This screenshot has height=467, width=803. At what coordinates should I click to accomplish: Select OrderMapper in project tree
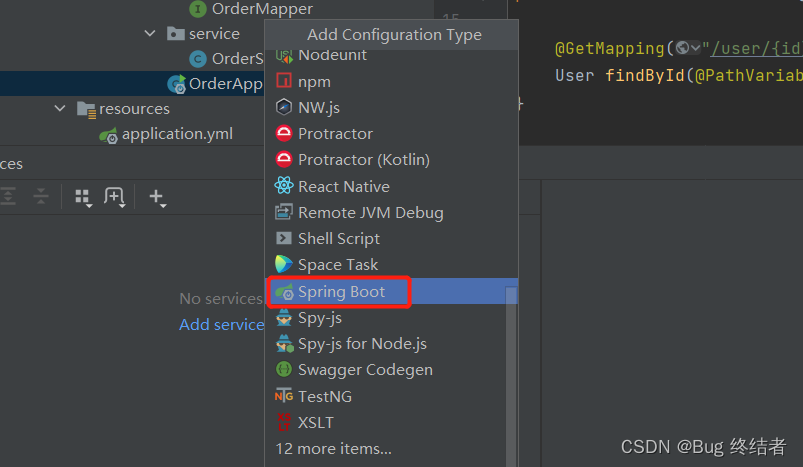(x=262, y=9)
